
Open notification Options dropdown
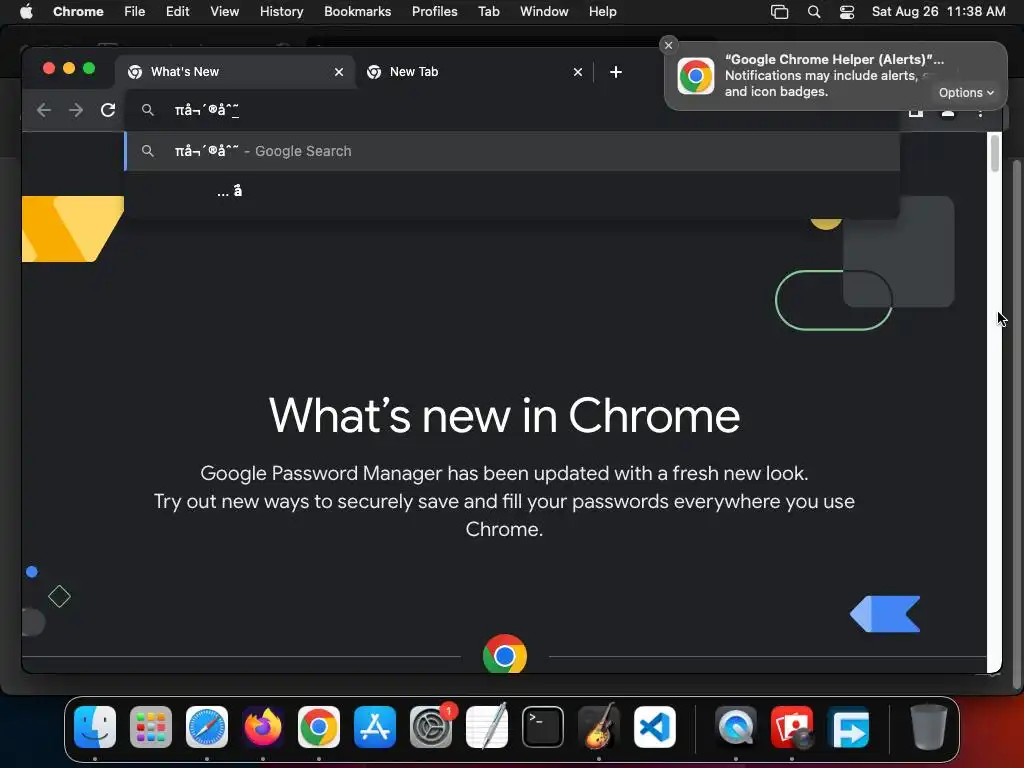click(966, 93)
